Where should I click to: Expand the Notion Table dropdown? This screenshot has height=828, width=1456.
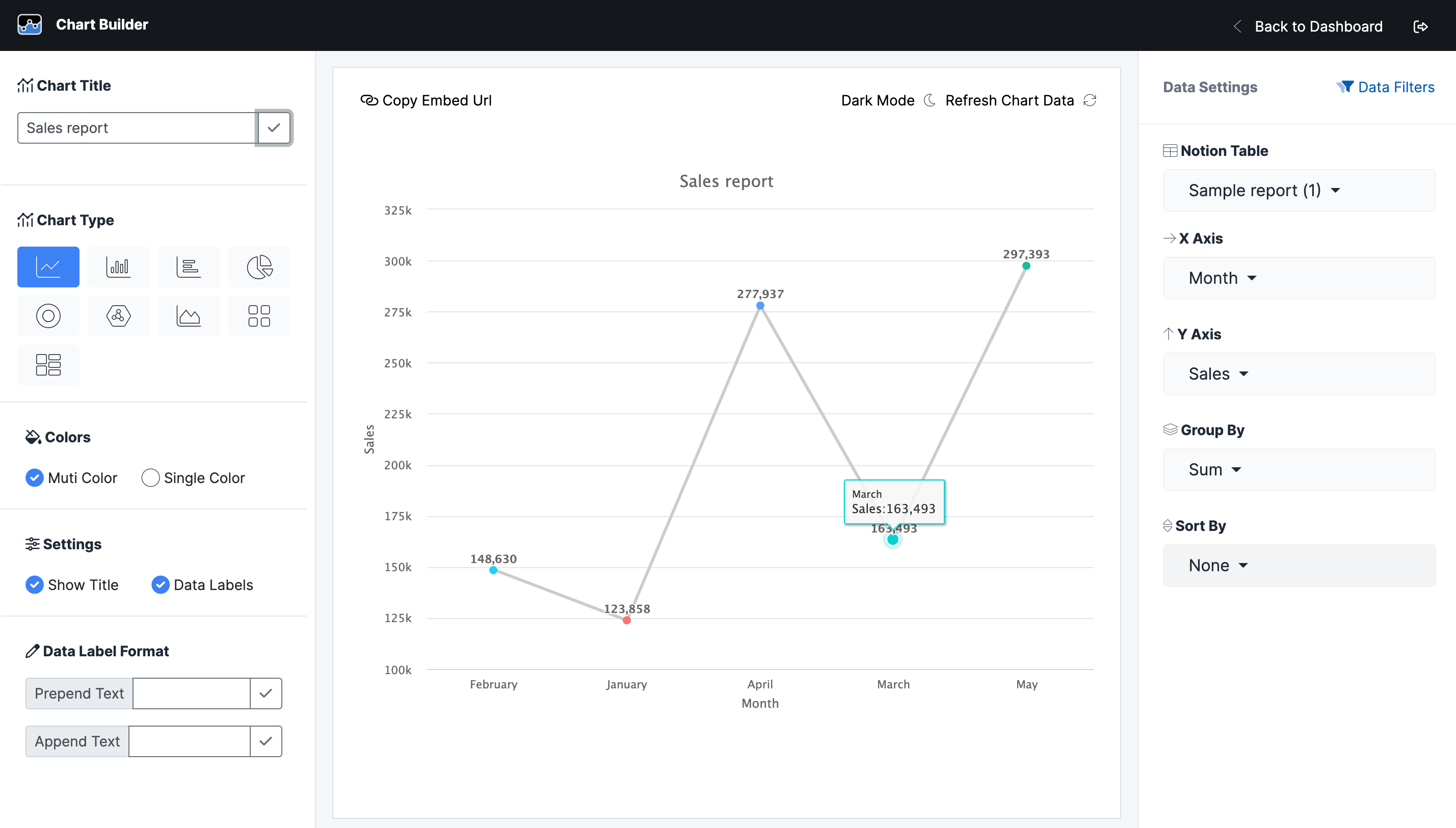(x=1264, y=190)
